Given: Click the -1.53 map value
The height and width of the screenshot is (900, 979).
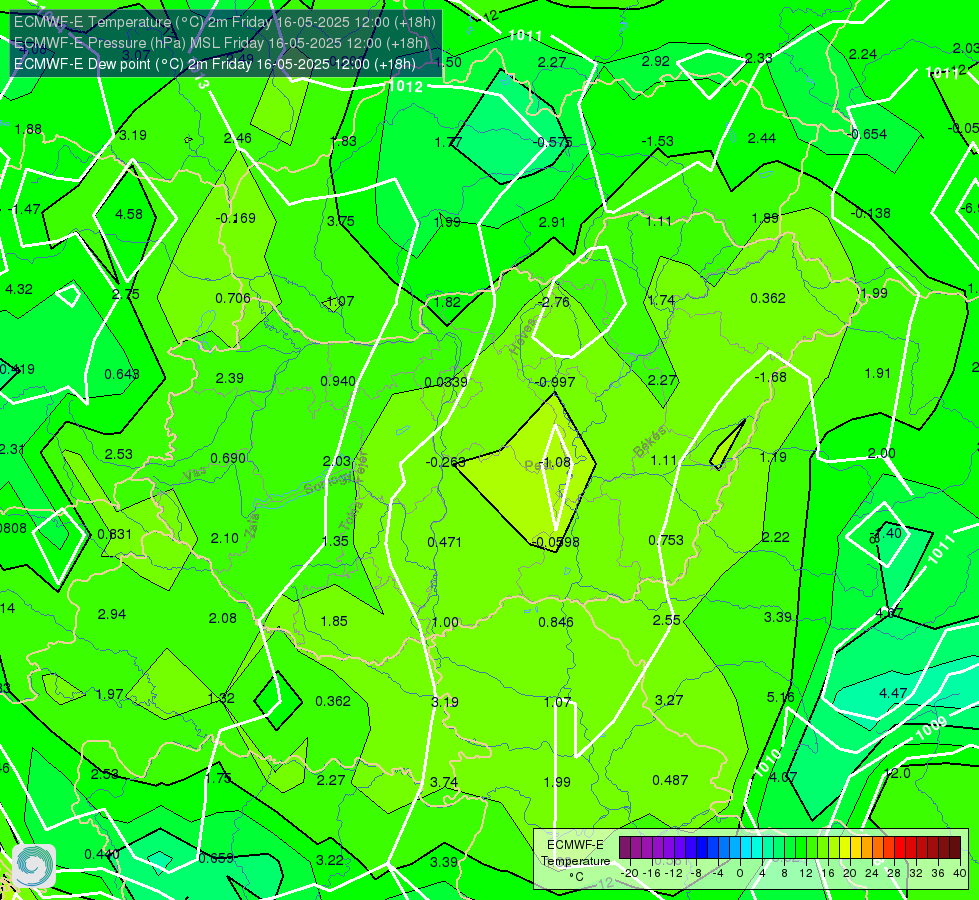Looking at the screenshot, I should [x=657, y=142].
